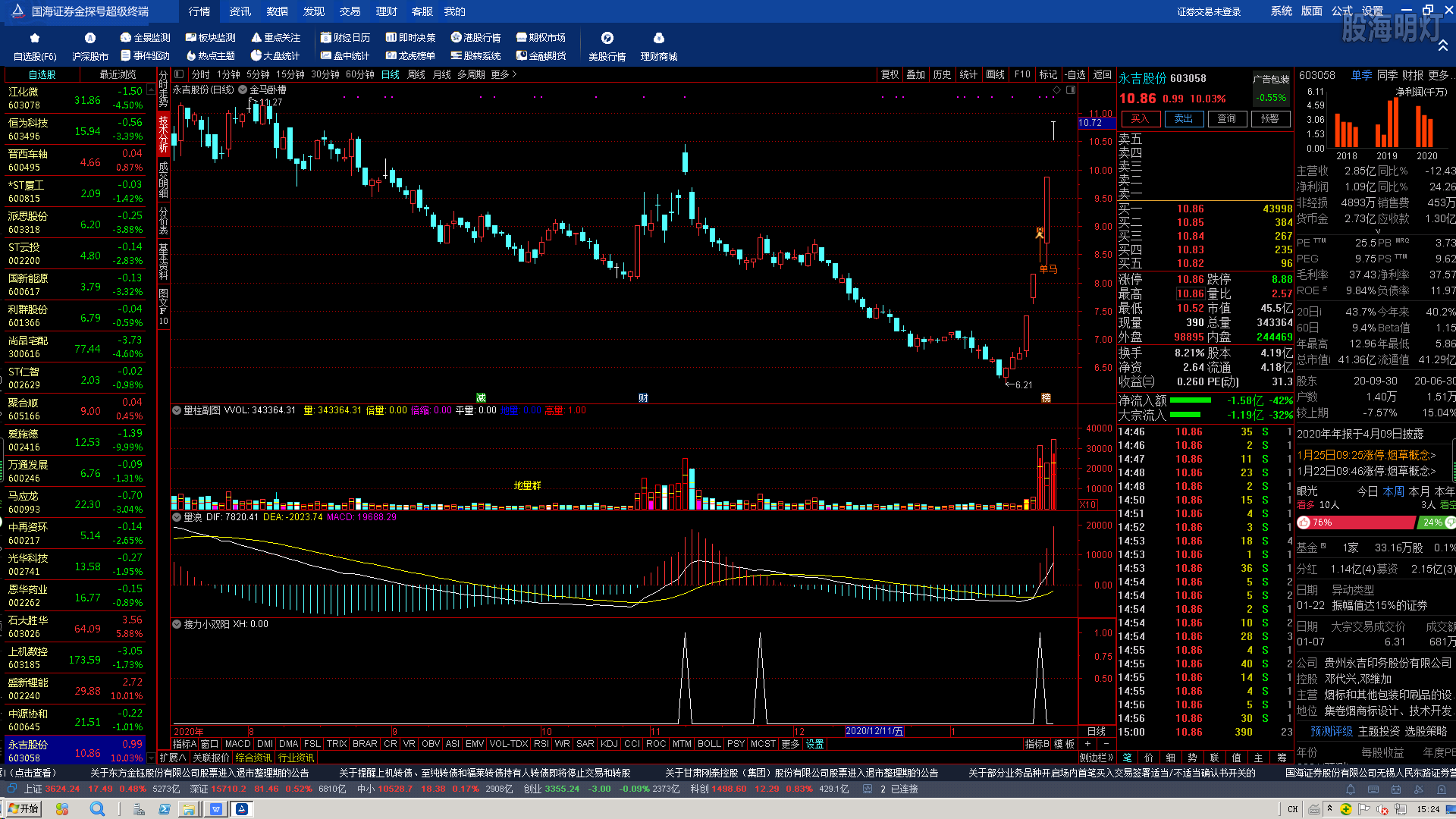Click the diamond icon at chart top-right

coord(1056,90)
